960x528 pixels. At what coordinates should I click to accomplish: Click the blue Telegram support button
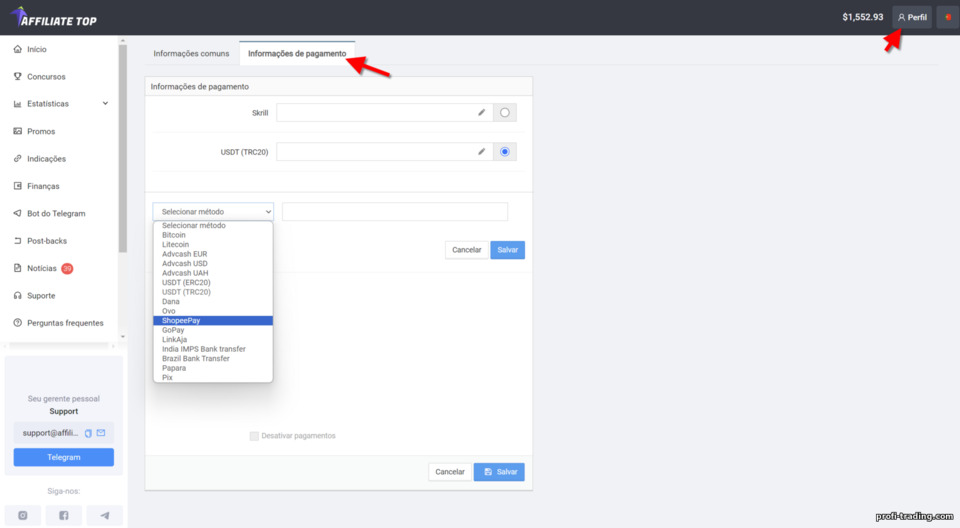64,458
